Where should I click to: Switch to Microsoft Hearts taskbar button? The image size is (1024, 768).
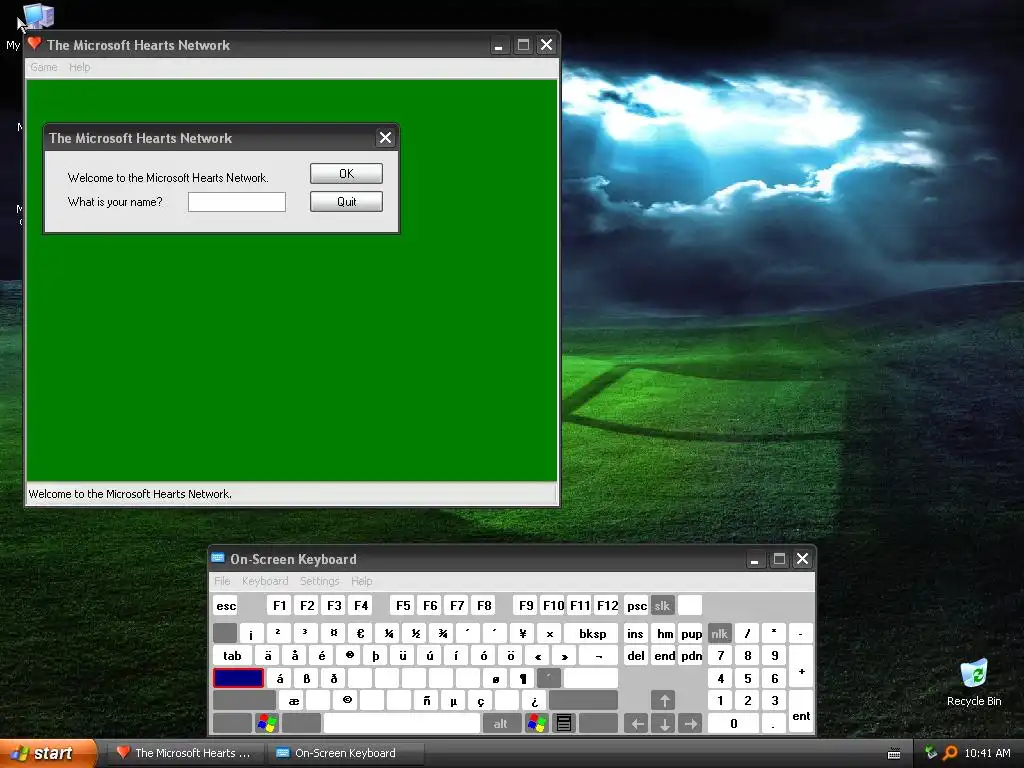(184, 753)
